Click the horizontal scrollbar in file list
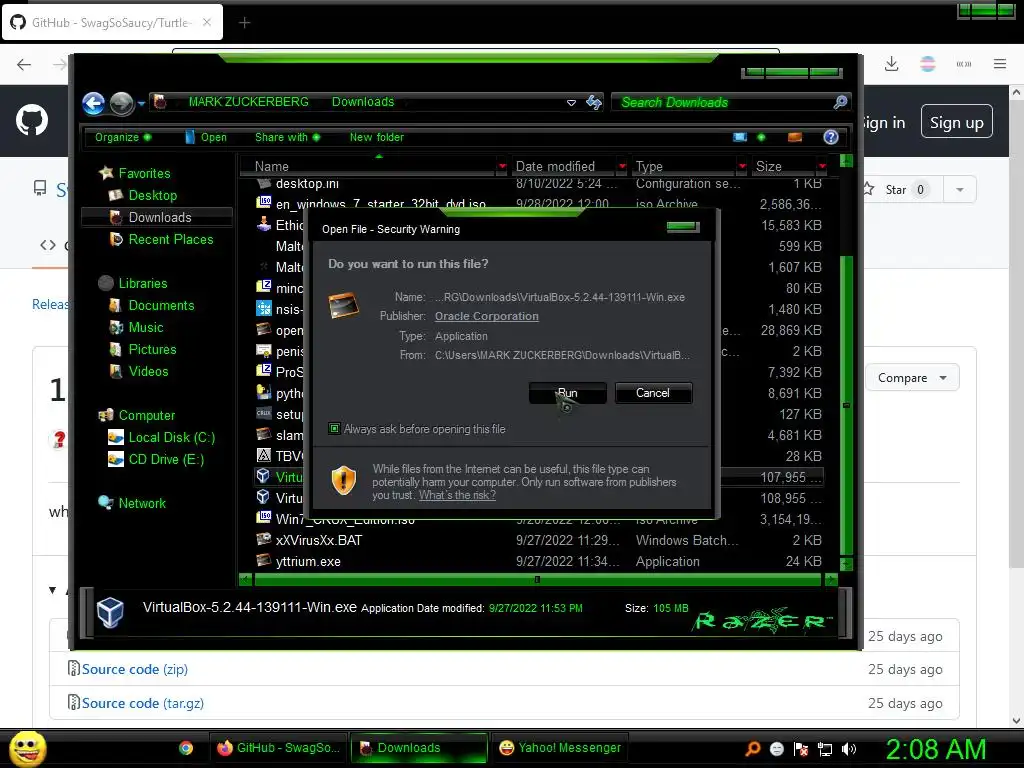Viewport: 1024px width, 768px height. (x=537, y=579)
